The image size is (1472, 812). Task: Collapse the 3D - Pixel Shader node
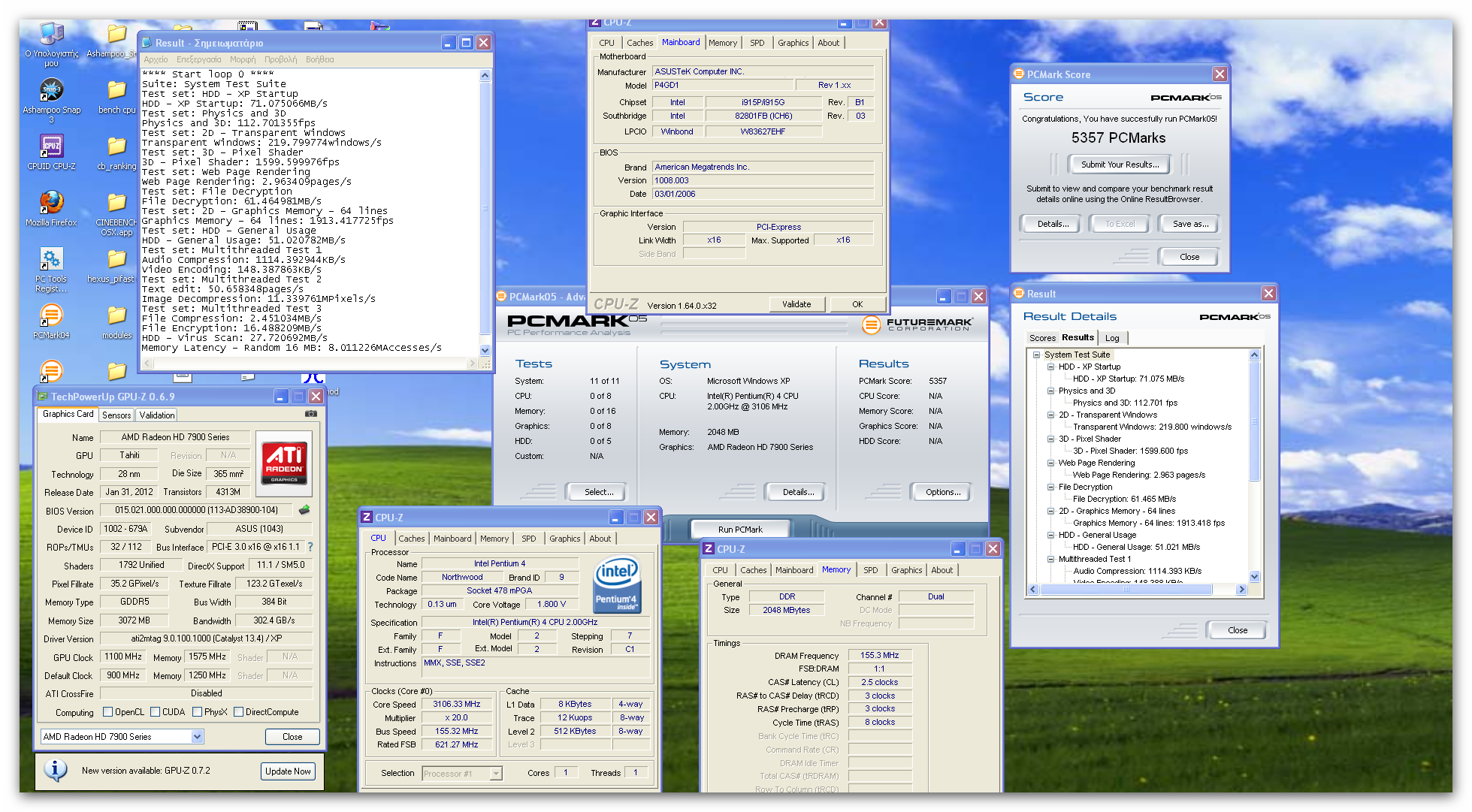1050,439
